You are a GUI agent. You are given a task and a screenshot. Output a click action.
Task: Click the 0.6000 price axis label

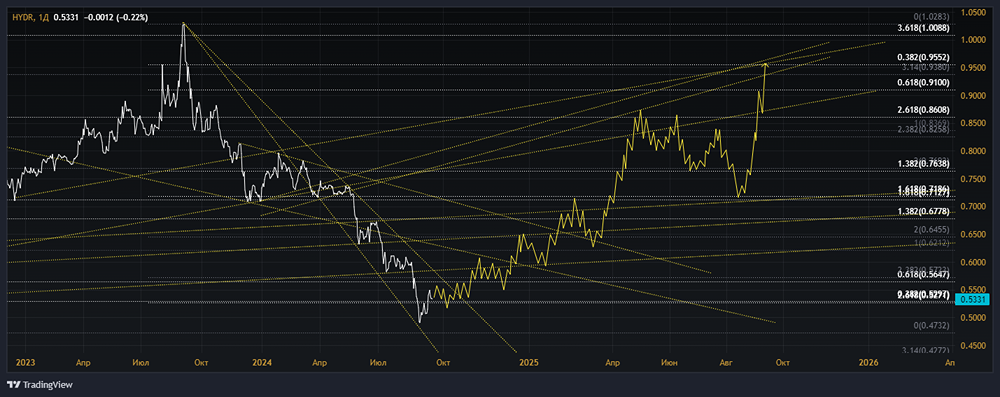(973, 262)
